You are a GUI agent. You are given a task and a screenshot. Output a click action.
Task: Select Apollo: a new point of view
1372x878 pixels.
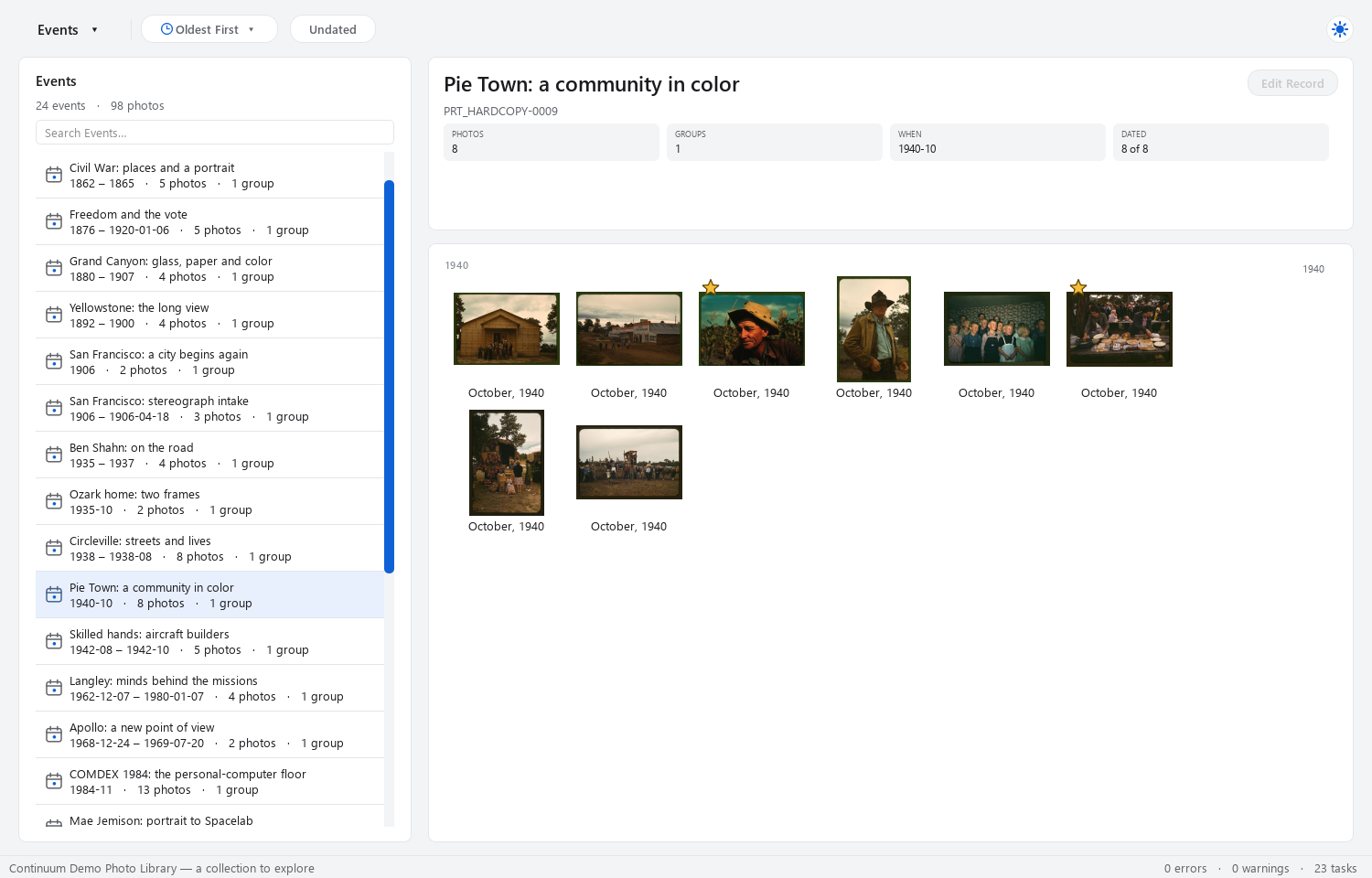(x=209, y=735)
